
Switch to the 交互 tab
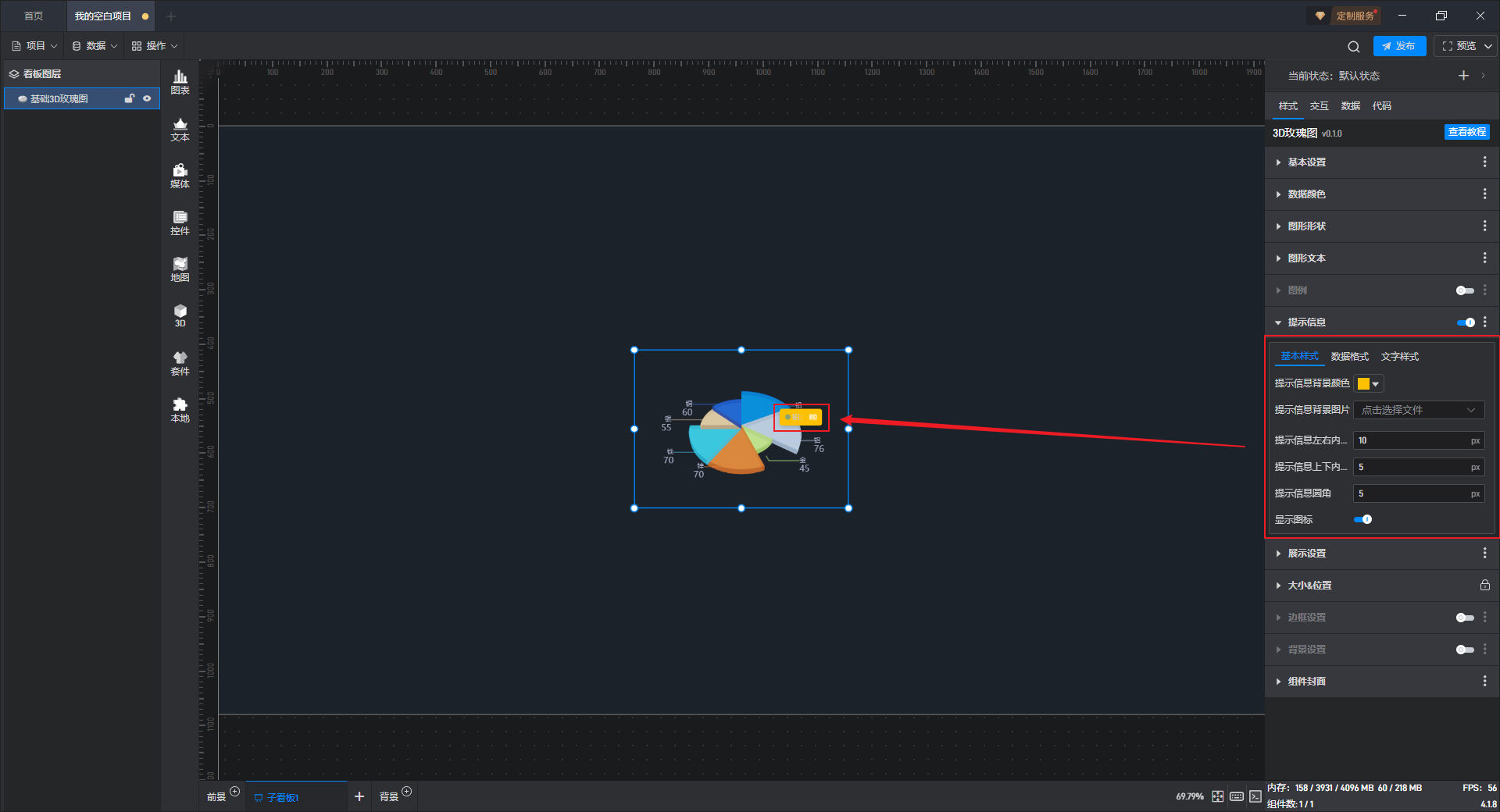1319,106
